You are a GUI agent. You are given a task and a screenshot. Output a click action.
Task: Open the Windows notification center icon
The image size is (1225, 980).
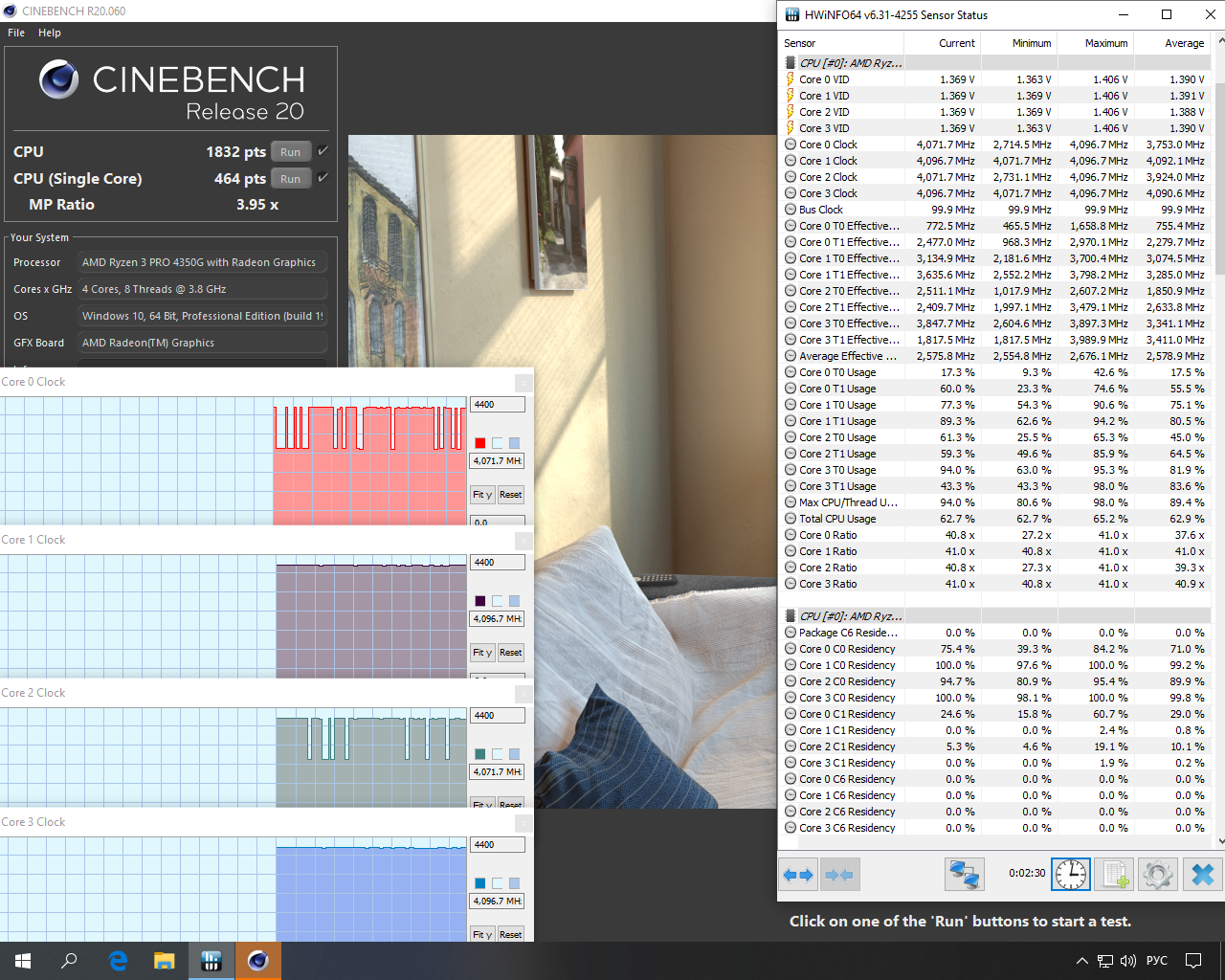click(1193, 961)
